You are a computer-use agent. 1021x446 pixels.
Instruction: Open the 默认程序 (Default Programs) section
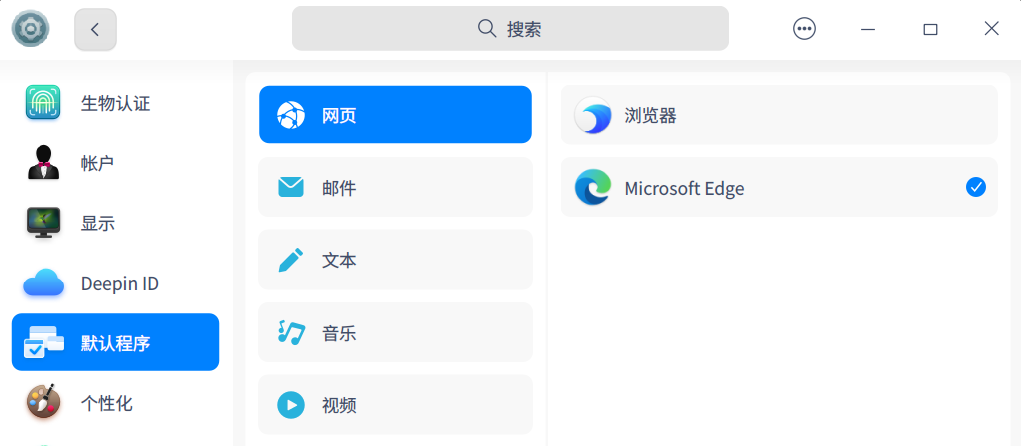pos(115,343)
